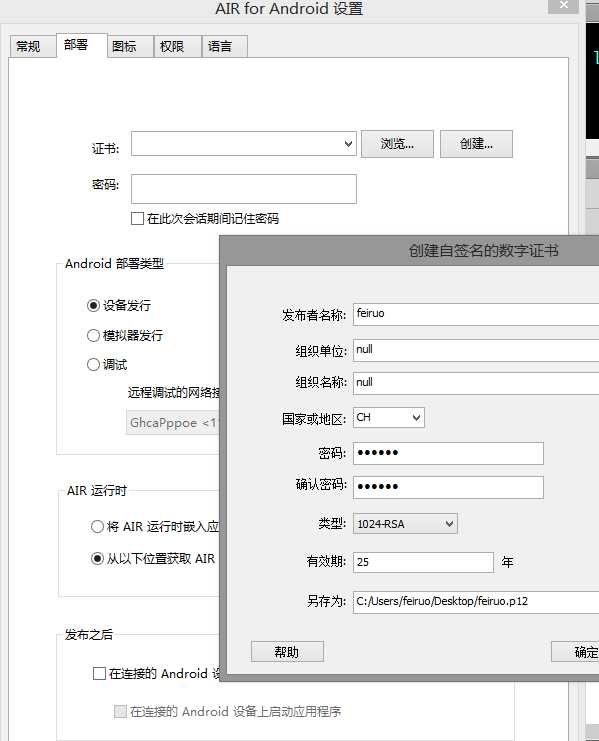Click the 帮助 button
Screen dimensions: 599x741
pyautogui.click(x=287, y=652)
